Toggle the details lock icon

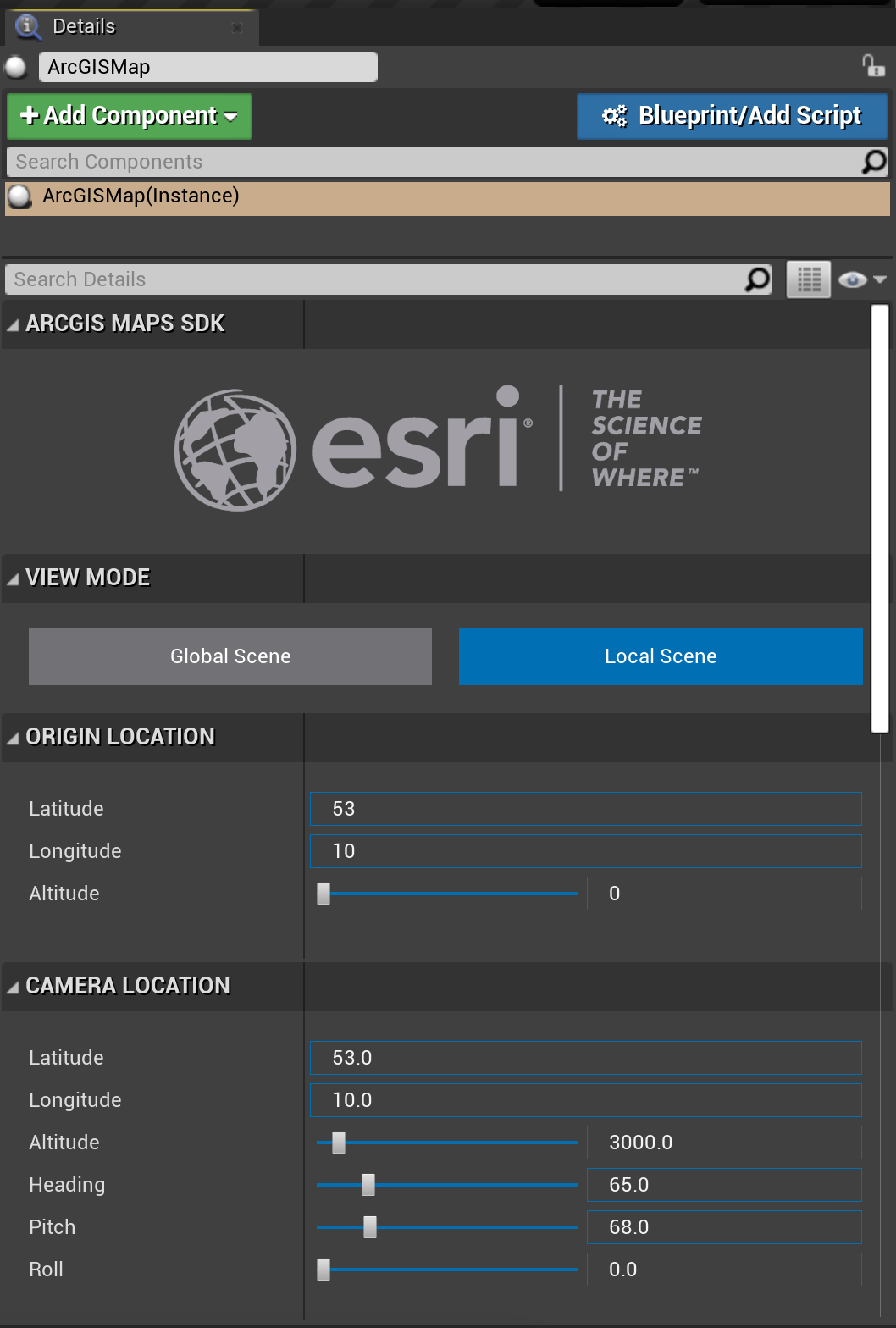coord(873,65)
